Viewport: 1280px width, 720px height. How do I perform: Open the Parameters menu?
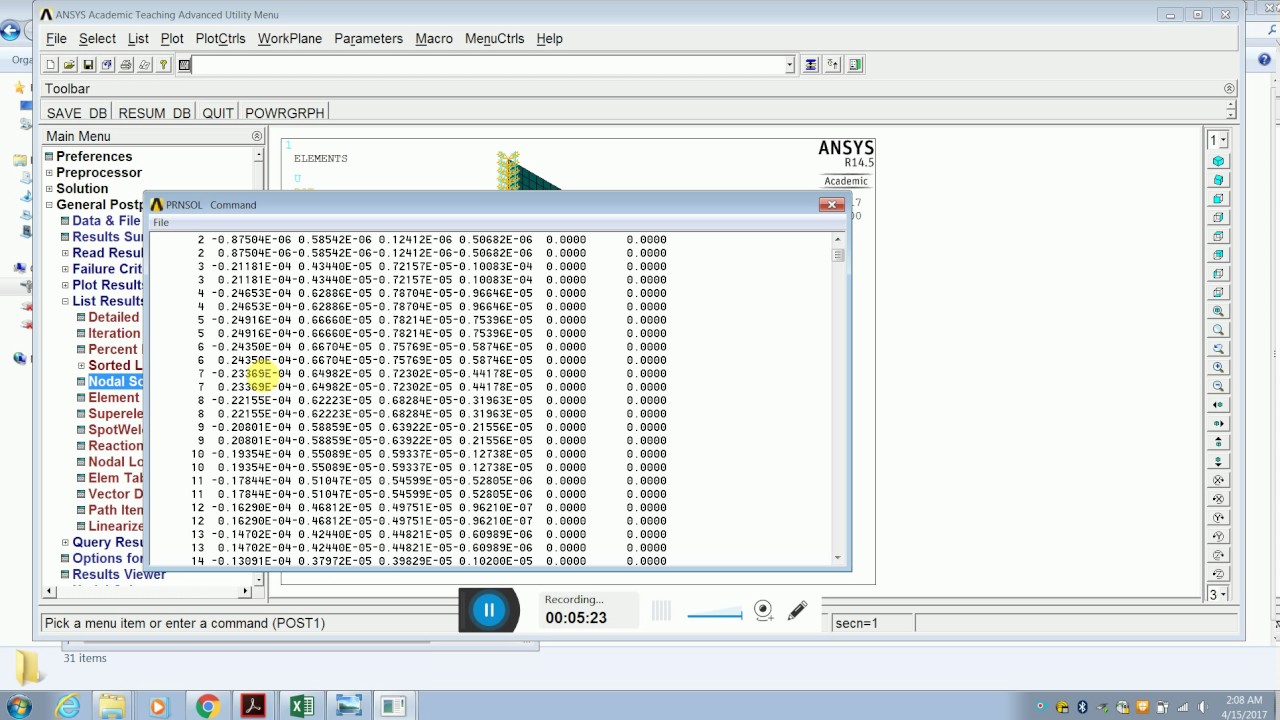(368, 38)
